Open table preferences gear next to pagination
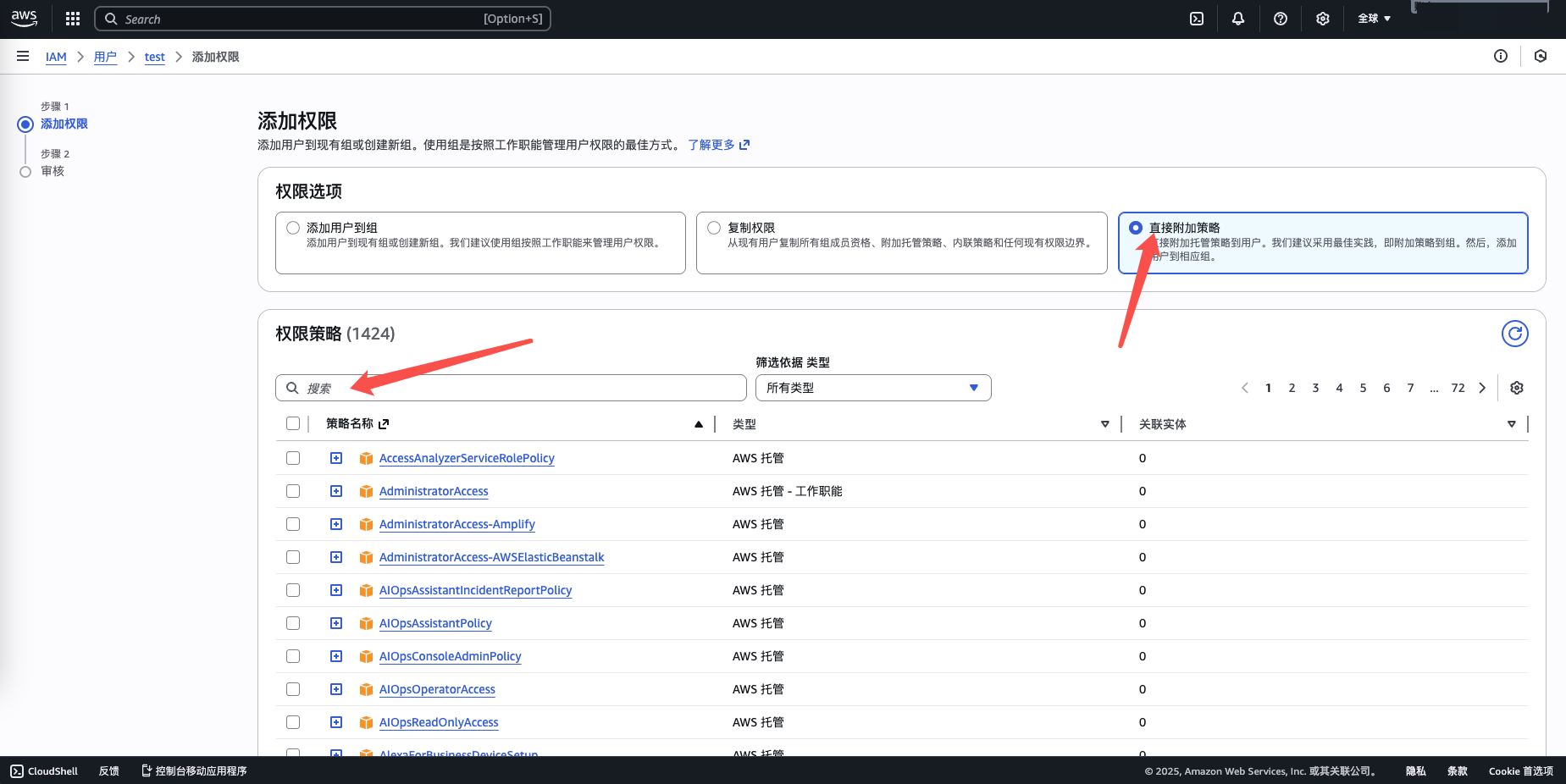 tap(1517, 388)
